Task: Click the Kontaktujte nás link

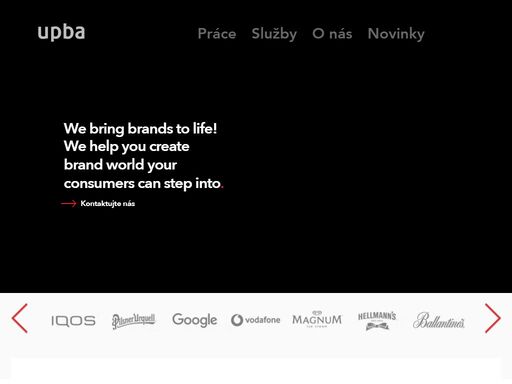Action: point(108,203)
